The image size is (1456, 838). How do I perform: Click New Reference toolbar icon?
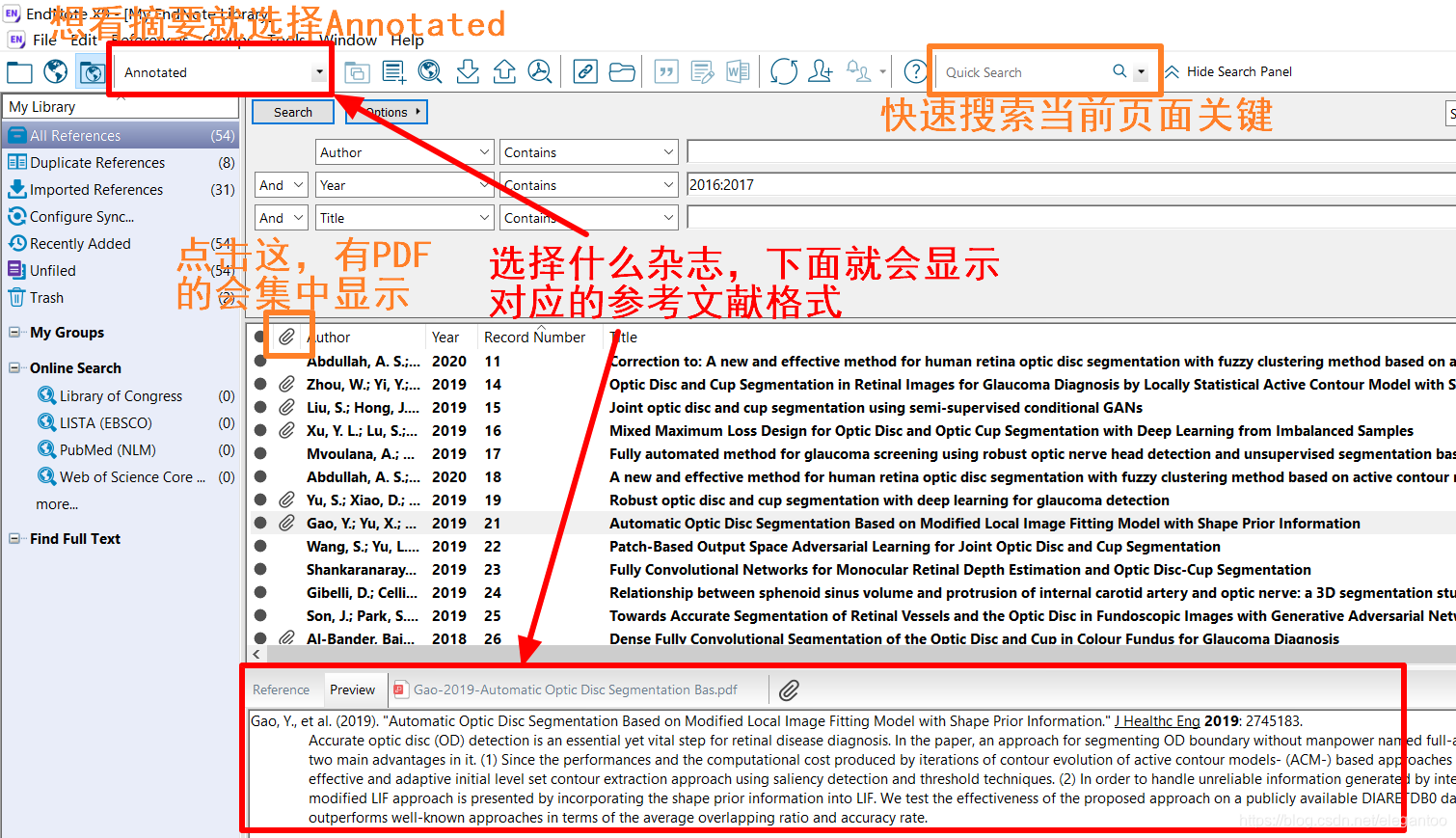[393, 72]
